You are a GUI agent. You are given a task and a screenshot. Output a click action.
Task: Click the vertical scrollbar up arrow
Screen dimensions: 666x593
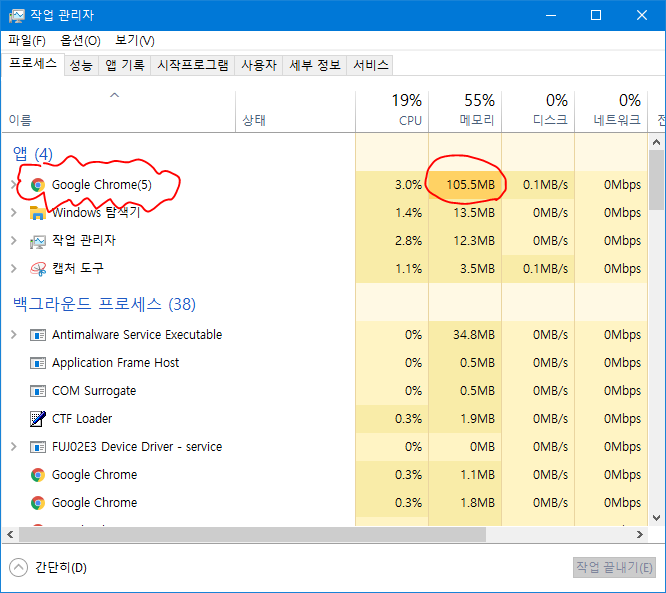pyautogui.click(x=656, y=142)
